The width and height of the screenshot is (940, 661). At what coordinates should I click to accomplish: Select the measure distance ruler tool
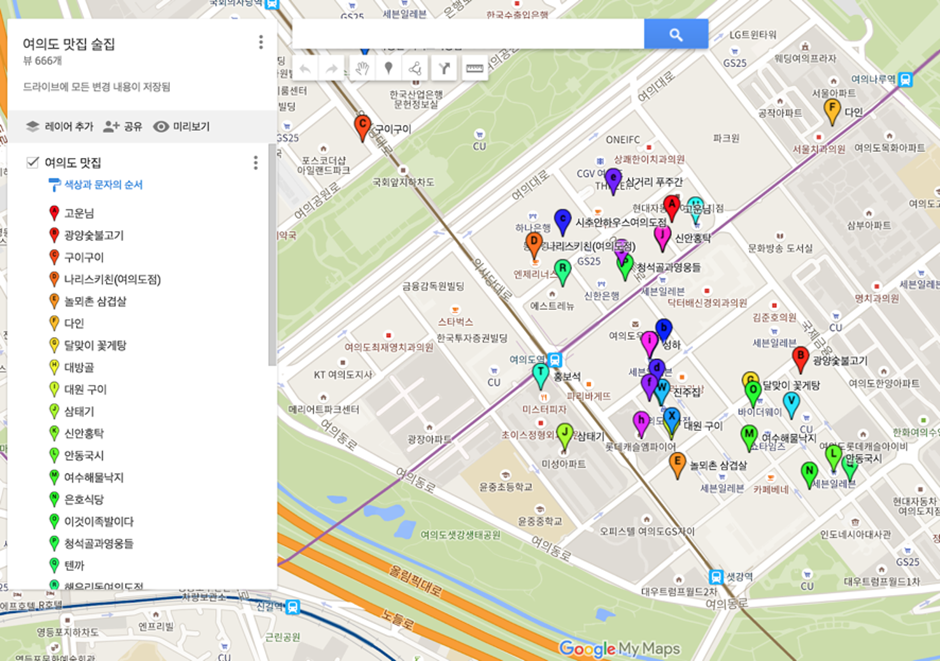click(474, 68)
